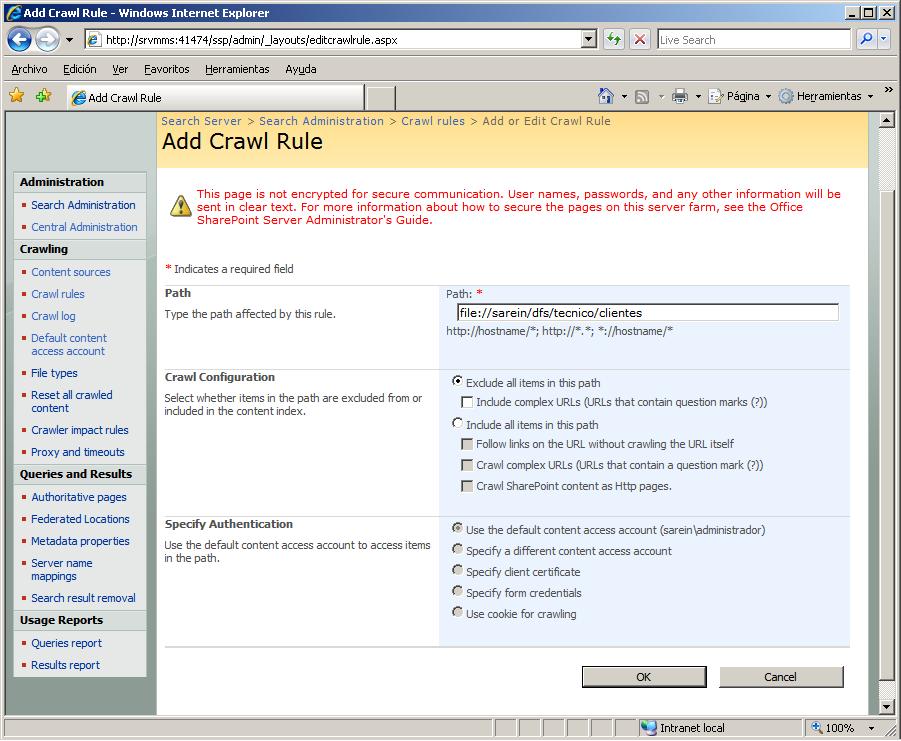The height and width of the screenshot is (741, 901).
Task: Click the Home page icon
Action: 606,96
